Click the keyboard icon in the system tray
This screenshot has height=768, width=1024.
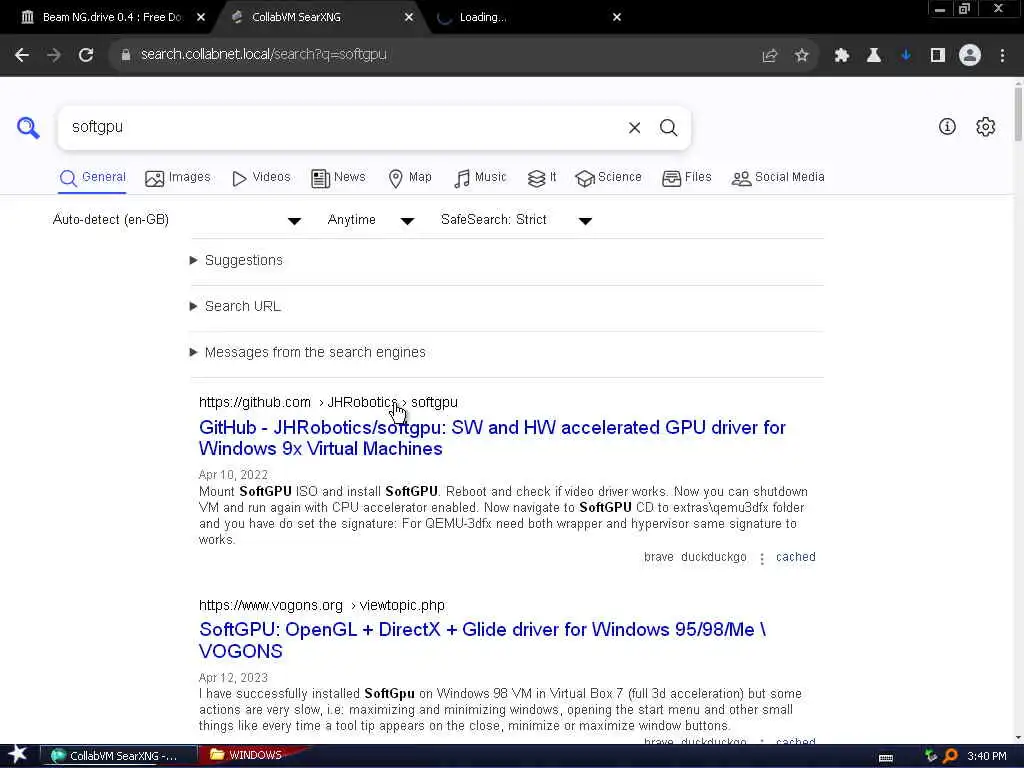(x=886, y=758)
